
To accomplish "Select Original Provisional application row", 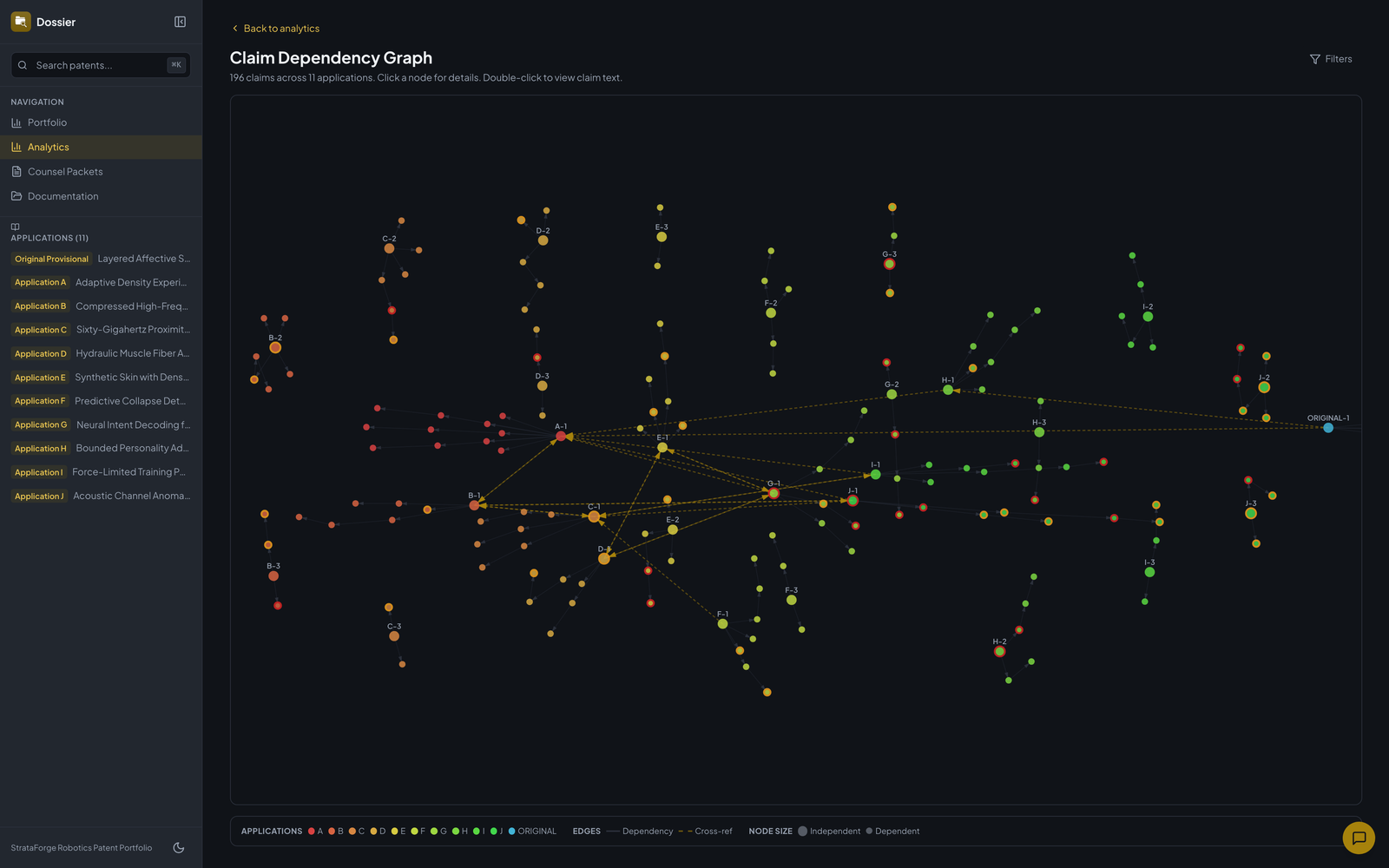I will click(101, 259).
